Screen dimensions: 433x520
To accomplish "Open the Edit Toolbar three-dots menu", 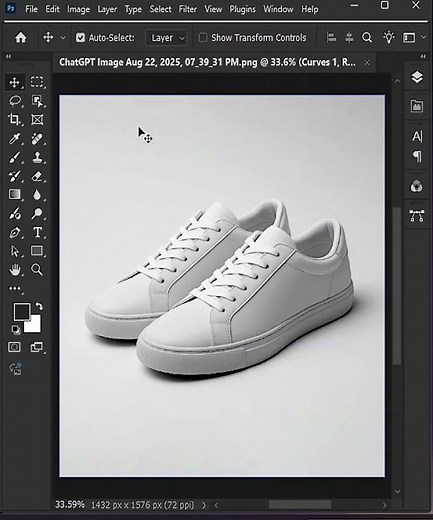I will coord(14,289).
